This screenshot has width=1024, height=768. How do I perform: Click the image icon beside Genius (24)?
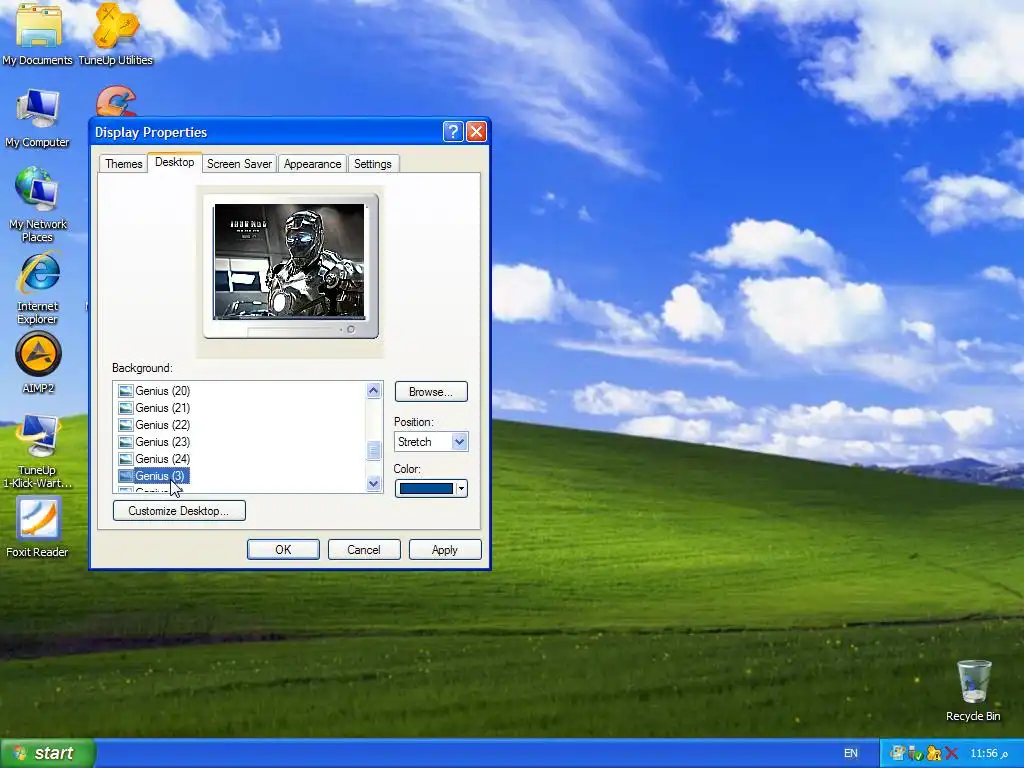coord(125,459)
